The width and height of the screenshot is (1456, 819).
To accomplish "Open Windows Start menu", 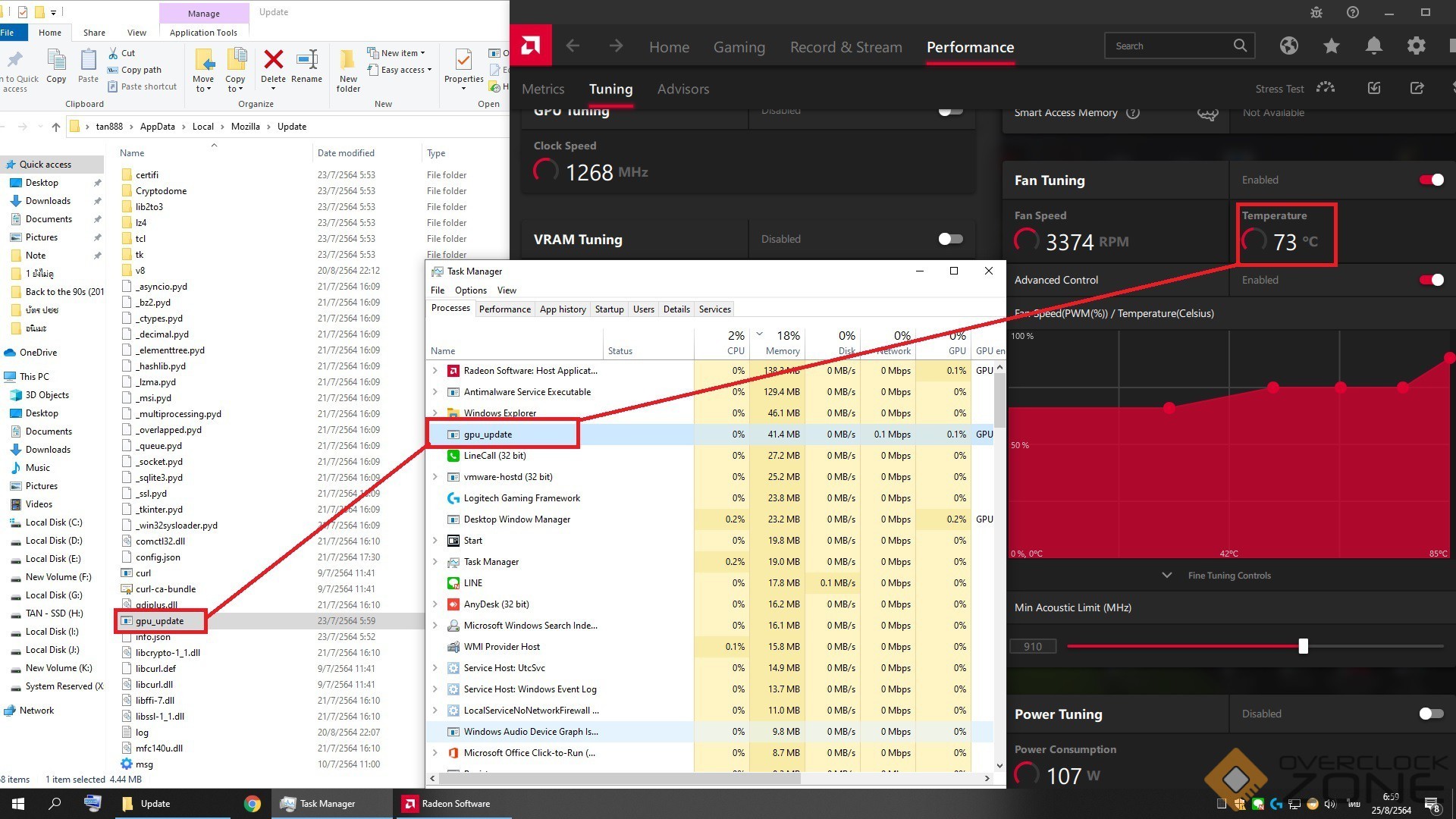I will pos(18,804).
